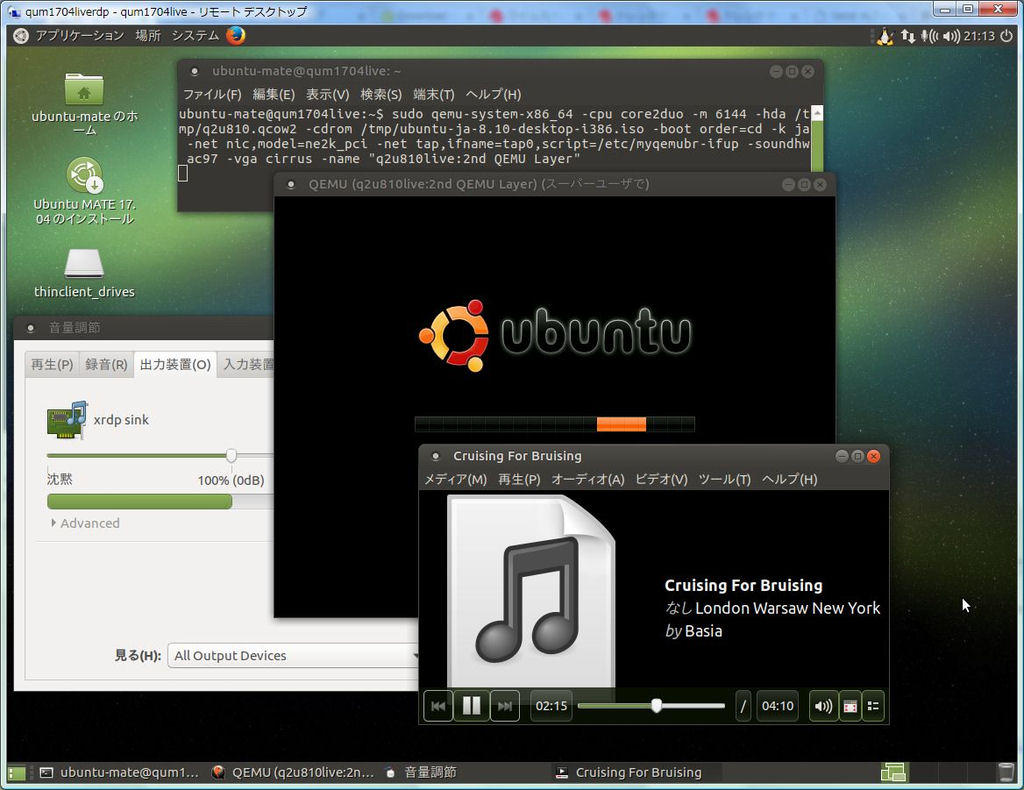Click the 21:13 clock in panel

(979, 36)
